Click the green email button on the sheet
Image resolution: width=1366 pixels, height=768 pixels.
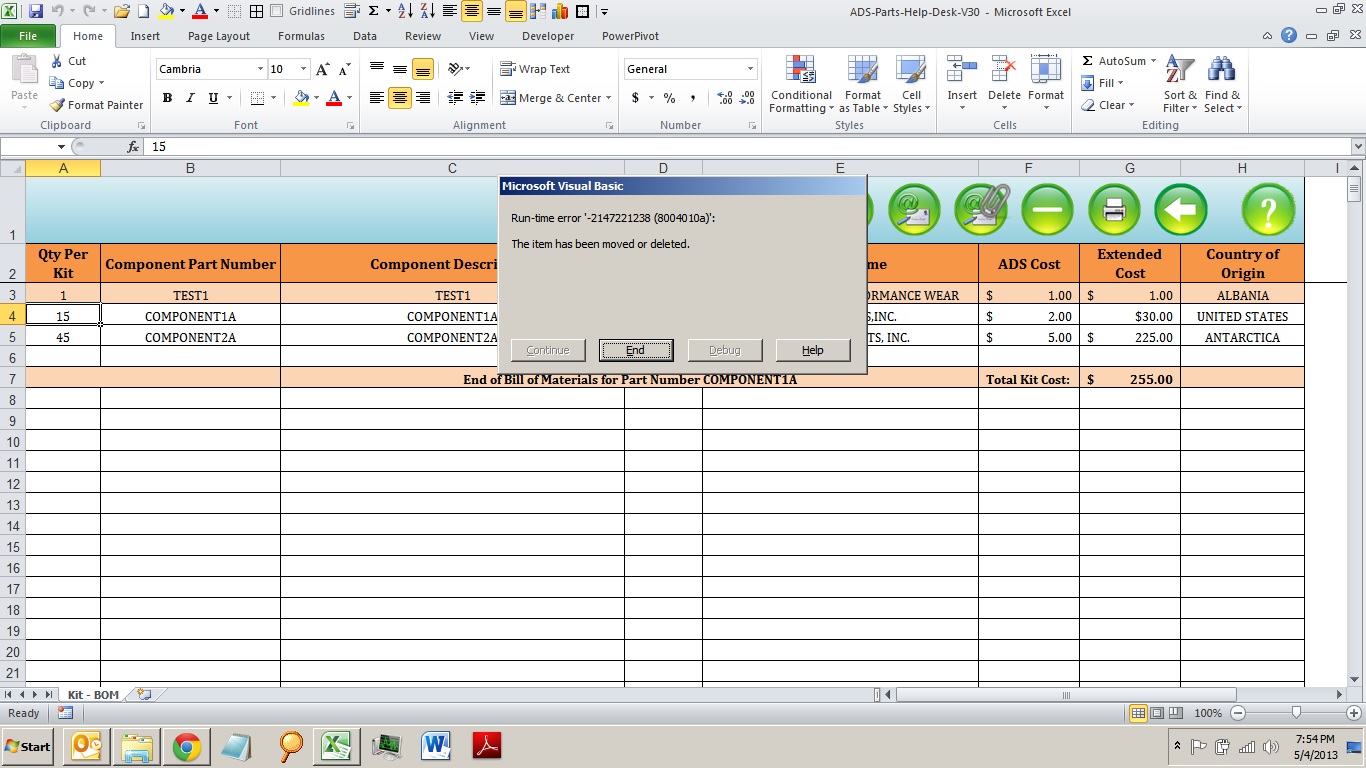click(914, 209)
